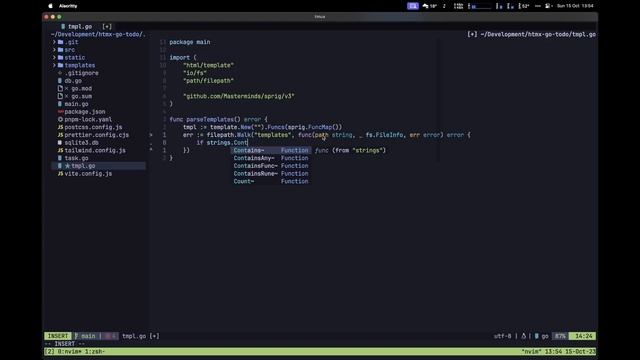Open pnpm-lock.yaml in file tree
640x360 pixels.
pos(88,120)
